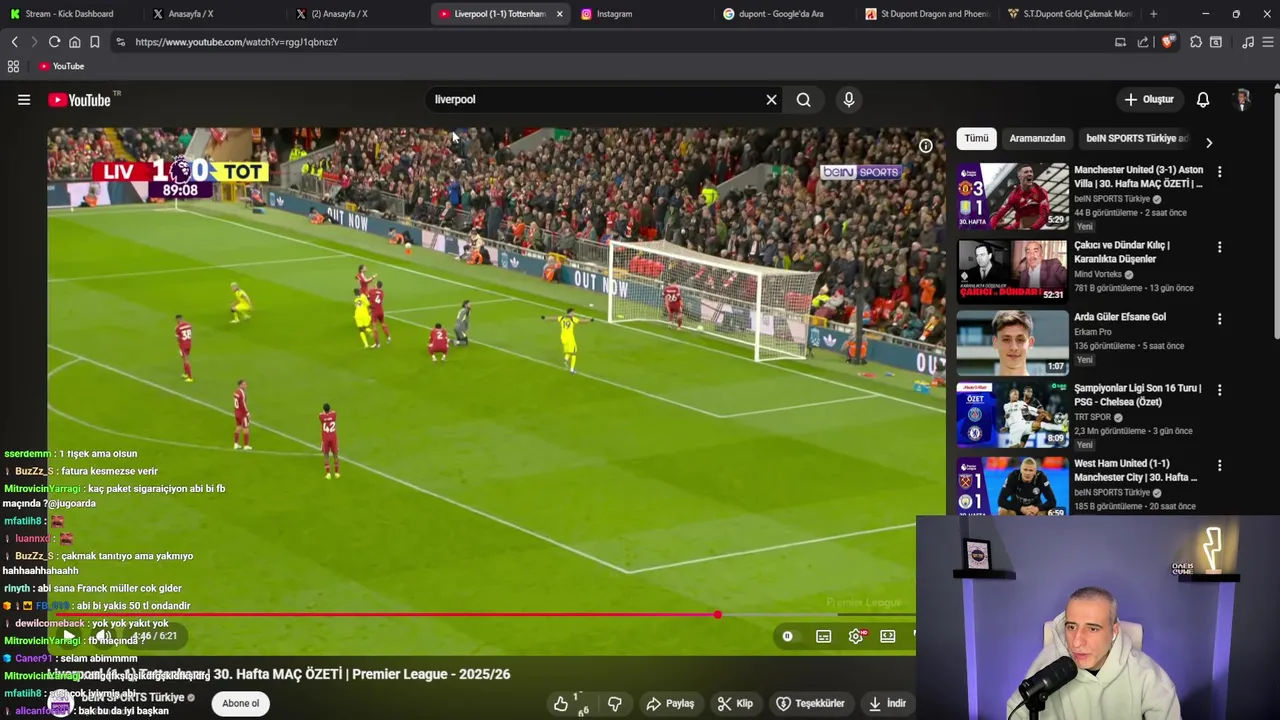Image resolution: width=1280 pixels, height=720 pixels.
Task: Open options for Manchester United video
Action: 1219,172
